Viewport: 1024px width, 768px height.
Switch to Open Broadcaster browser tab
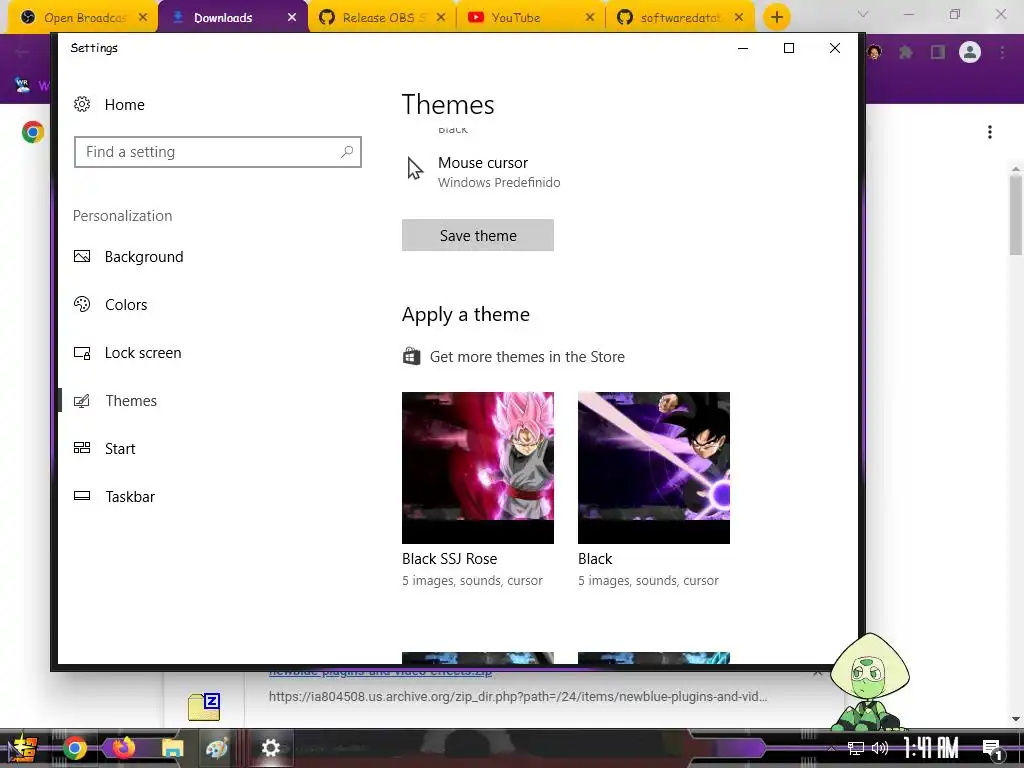pos(82,18)
